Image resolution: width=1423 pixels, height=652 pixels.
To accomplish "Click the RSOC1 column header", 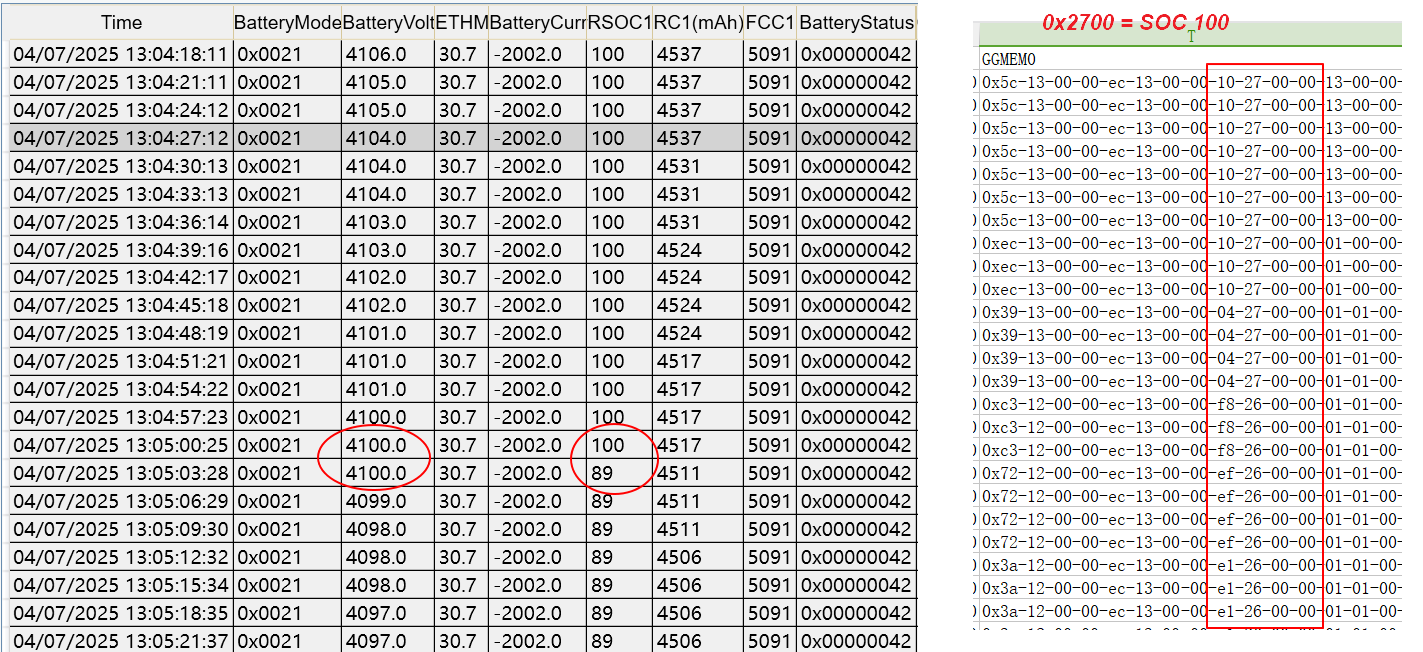I will pyautogui.click(x=619, y=23).
